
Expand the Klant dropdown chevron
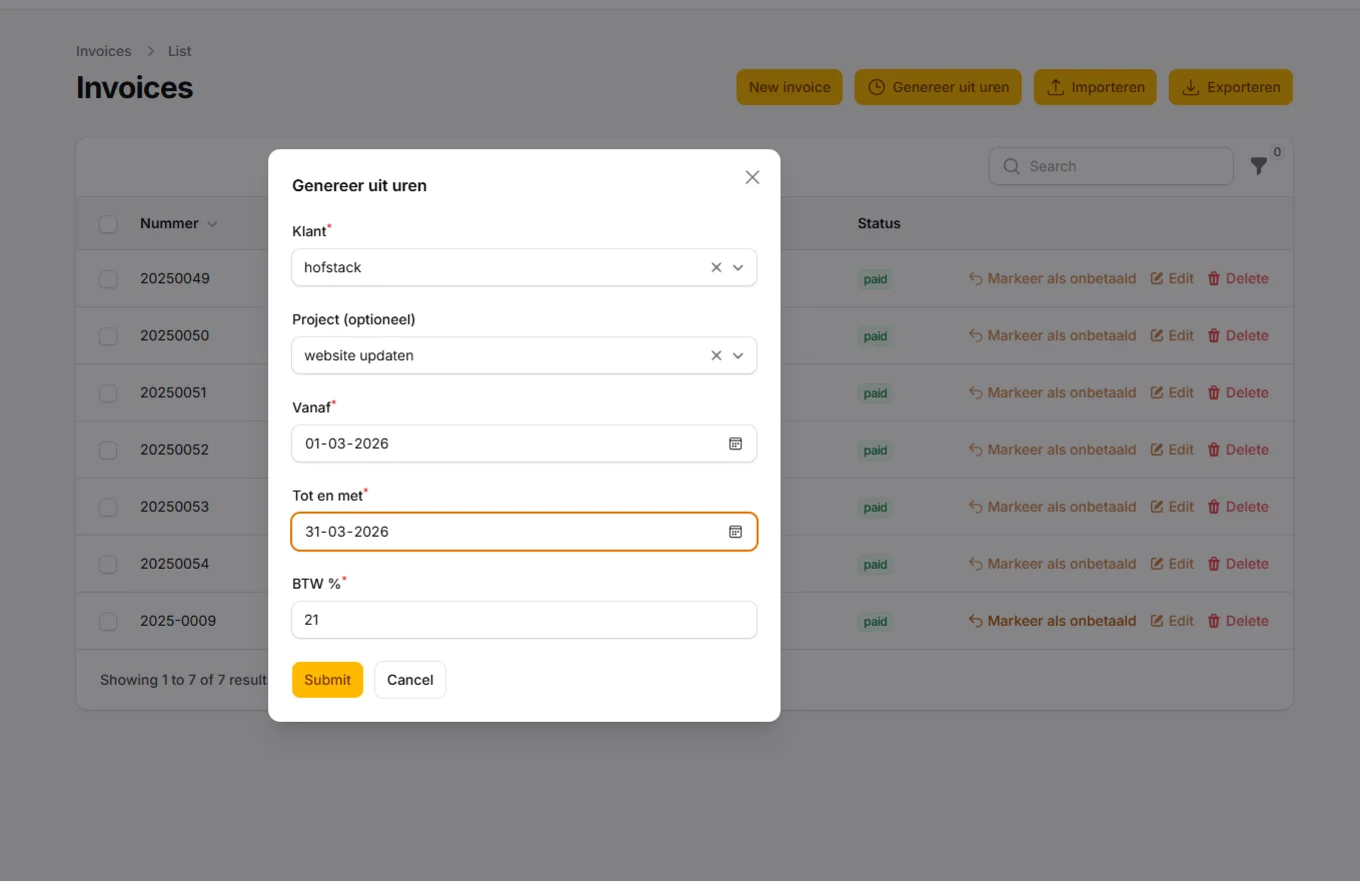(738, 268)
